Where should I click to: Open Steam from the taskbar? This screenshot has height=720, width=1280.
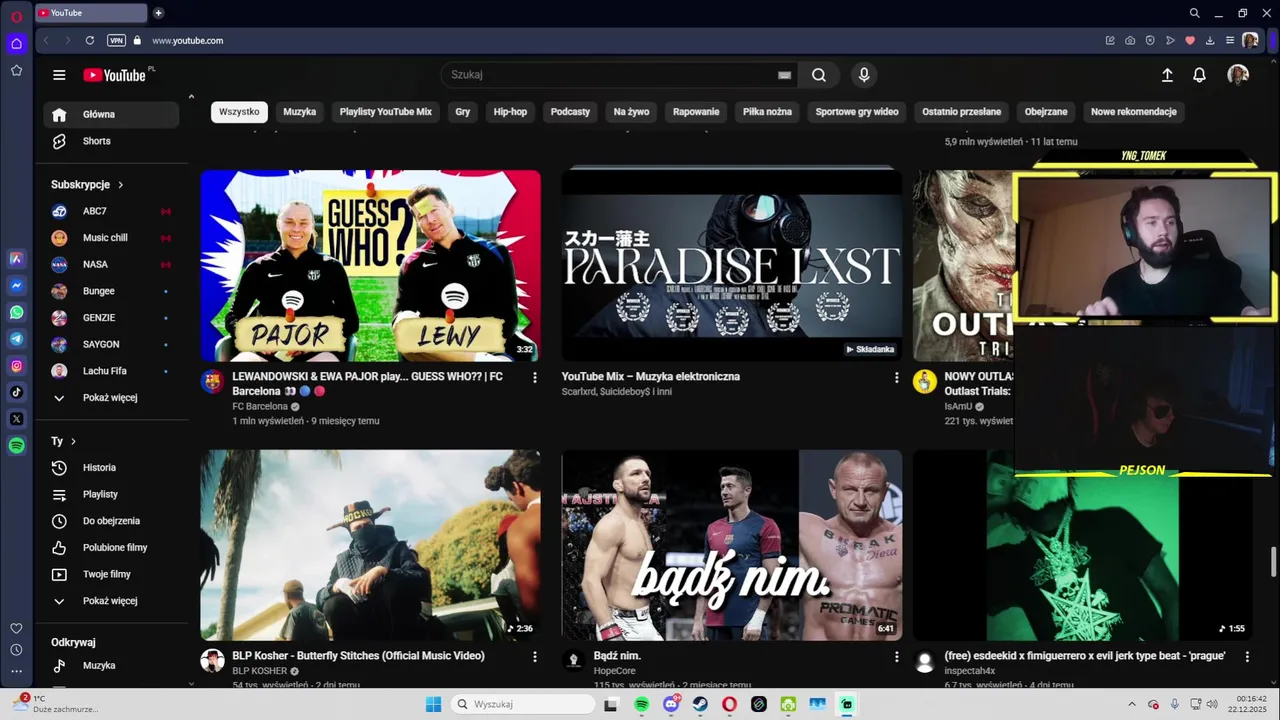[700, 704]
